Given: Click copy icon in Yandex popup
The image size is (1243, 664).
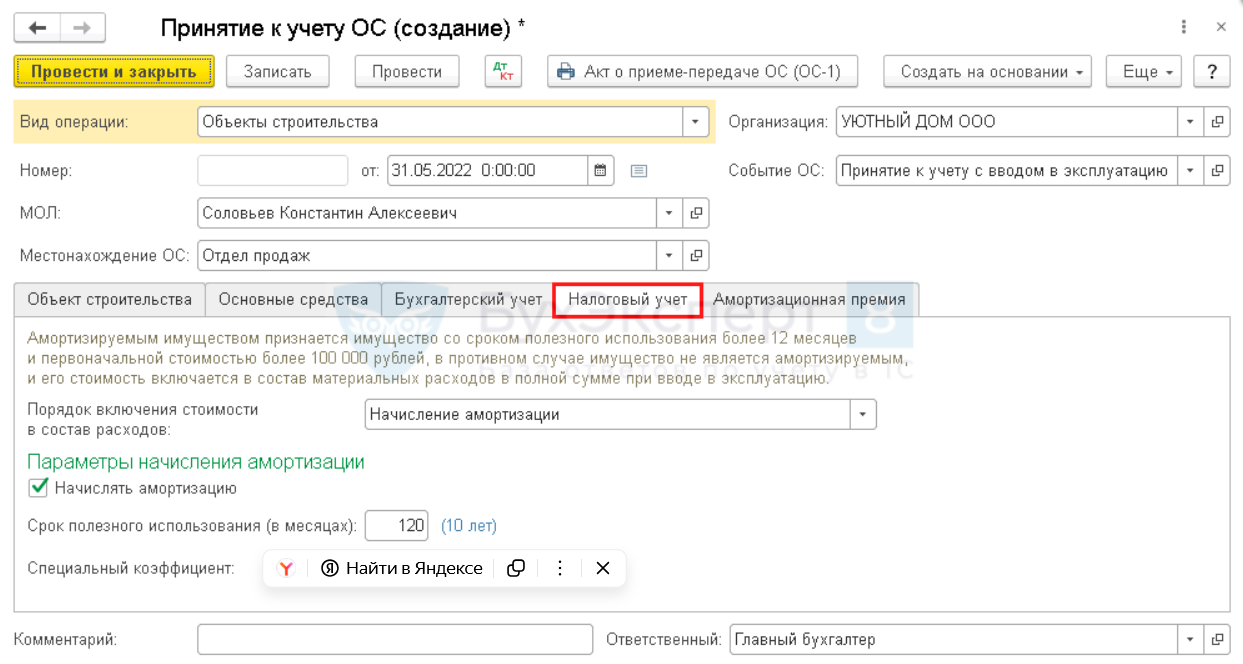Looking at the screenshot, I should (x=516, y=568).
